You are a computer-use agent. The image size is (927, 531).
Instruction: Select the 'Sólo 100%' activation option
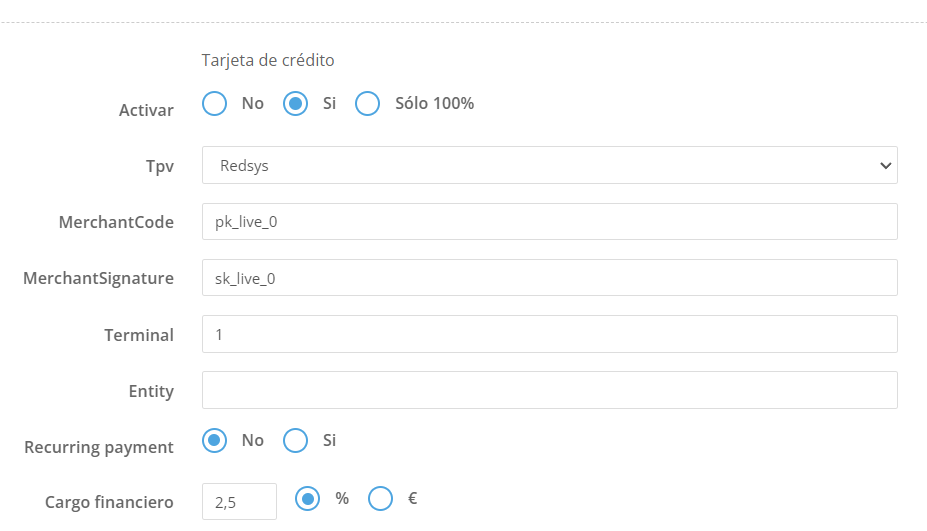tap(368, 104)
